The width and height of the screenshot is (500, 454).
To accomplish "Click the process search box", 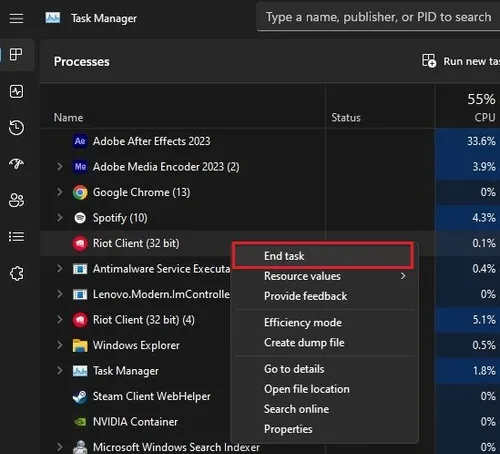I will tap(378, 17).
